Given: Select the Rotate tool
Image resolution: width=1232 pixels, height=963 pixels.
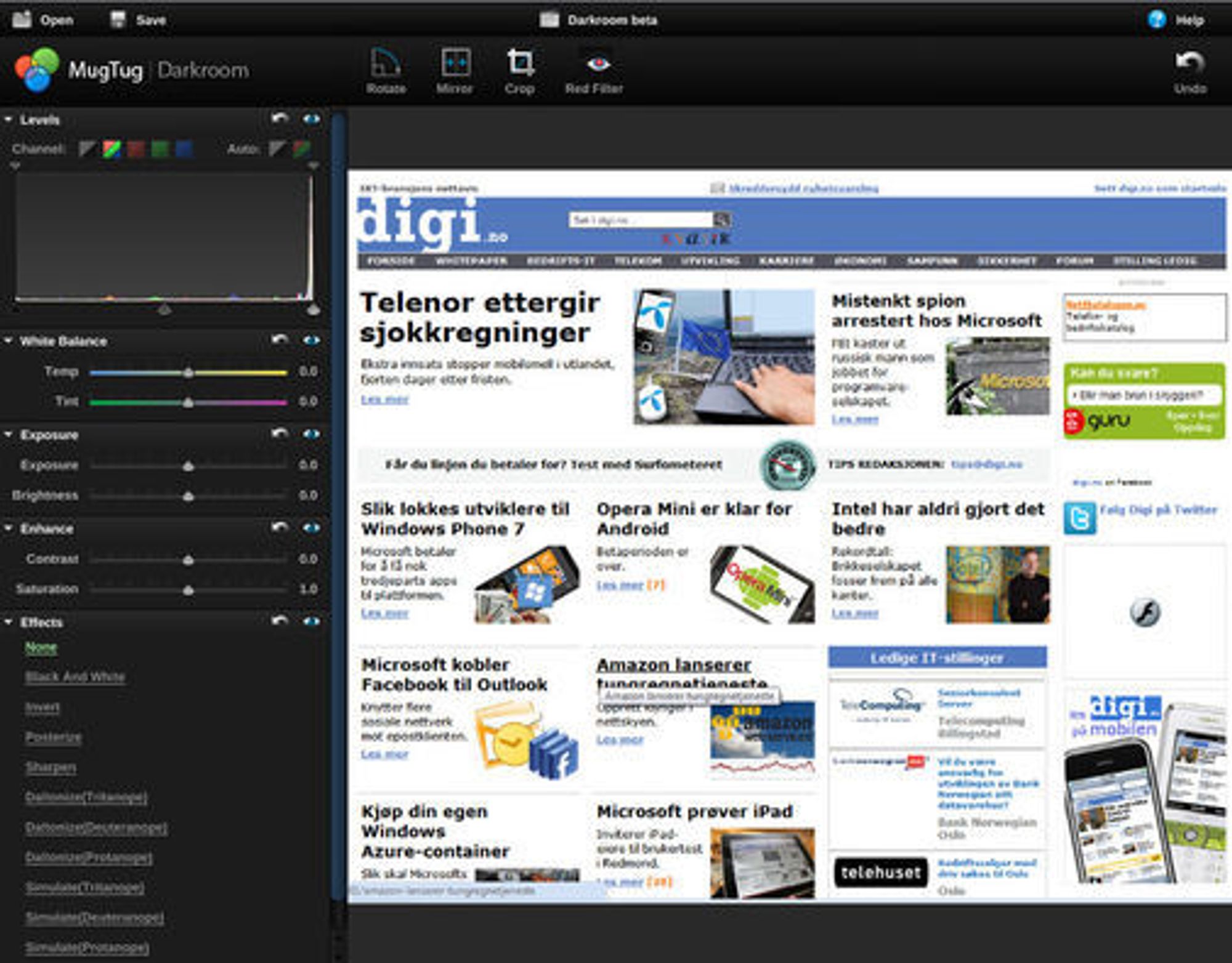Looking at the screenshot, I should (x=386, y=71).
